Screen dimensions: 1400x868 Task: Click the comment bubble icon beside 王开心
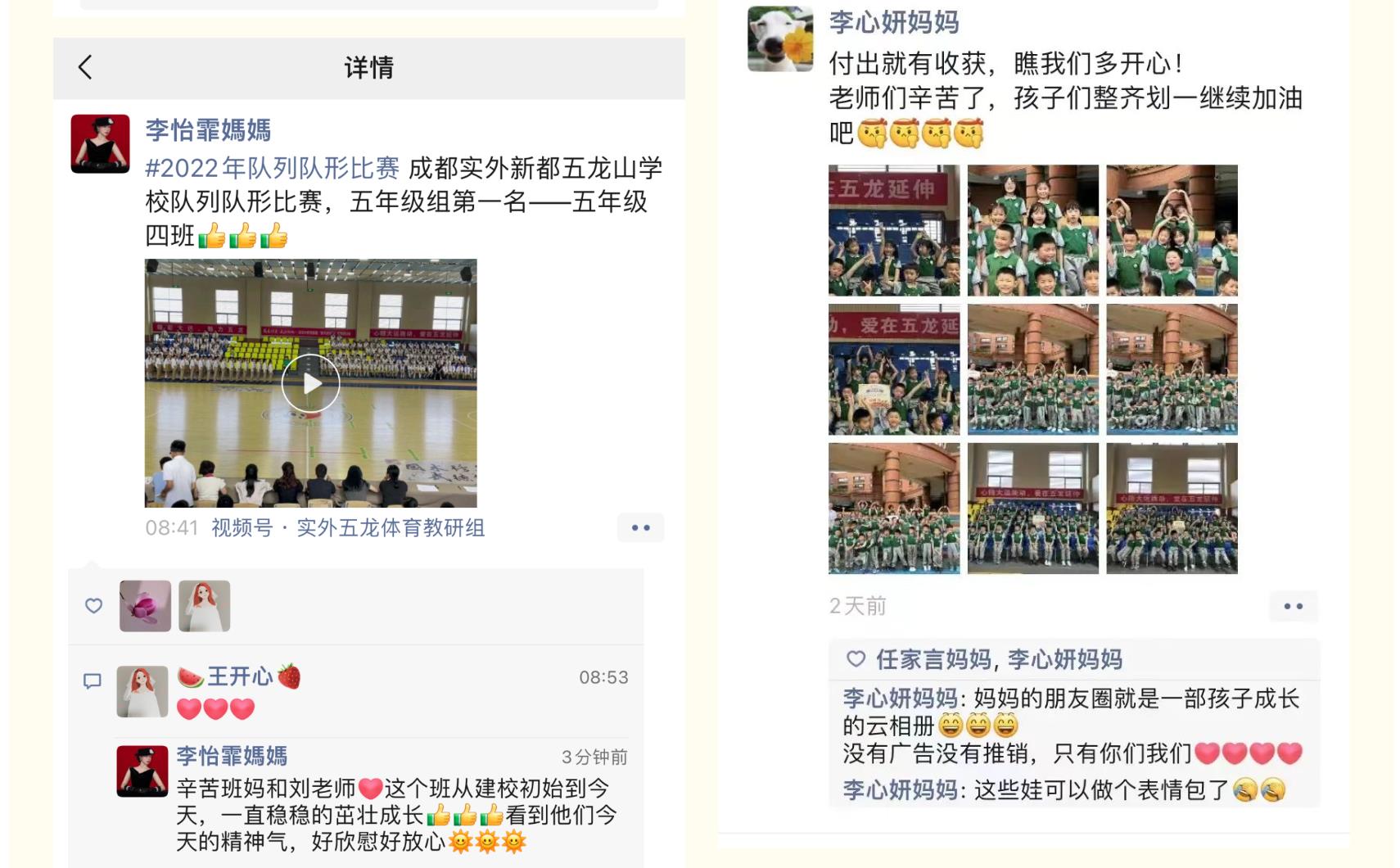(93, 681)
